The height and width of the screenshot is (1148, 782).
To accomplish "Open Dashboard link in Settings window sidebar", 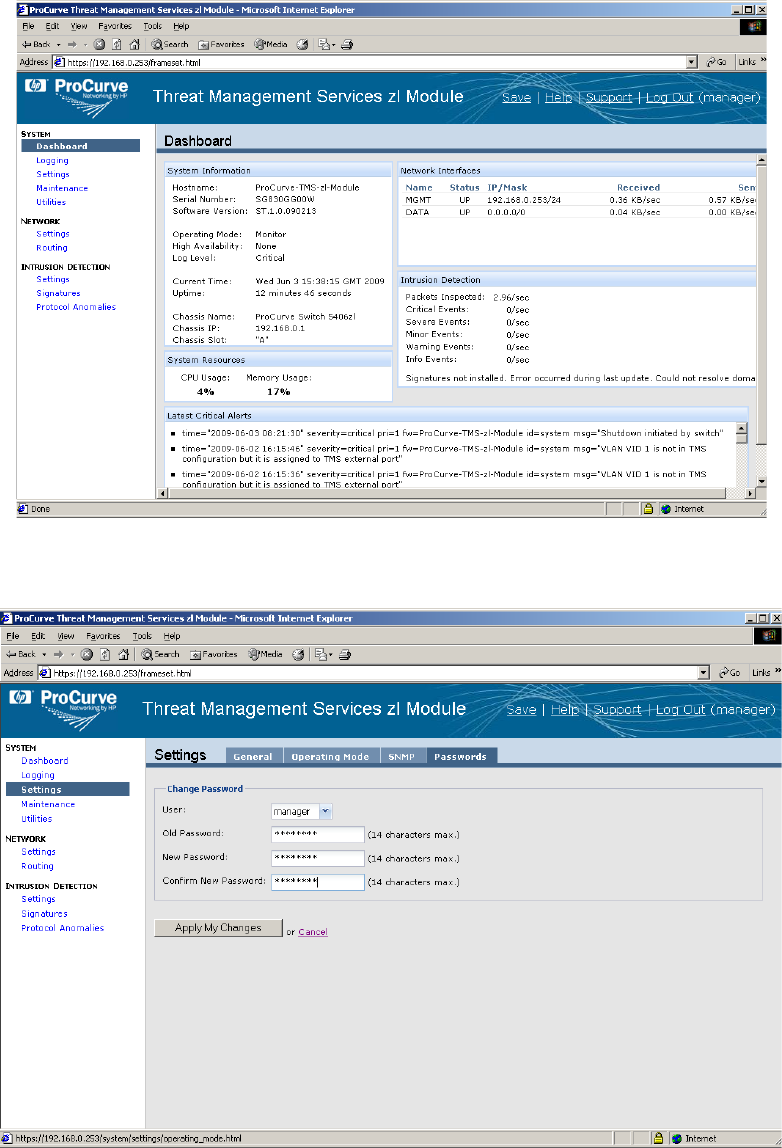I will click(45, 761).
